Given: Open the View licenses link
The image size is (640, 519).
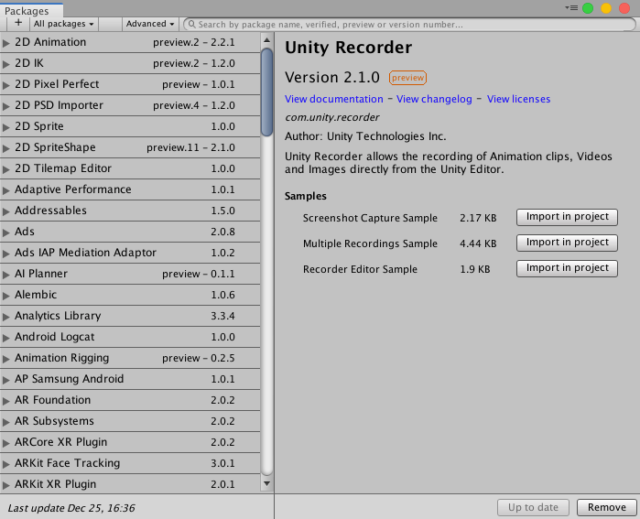Looking at the screenshot, I should [518, 99].
